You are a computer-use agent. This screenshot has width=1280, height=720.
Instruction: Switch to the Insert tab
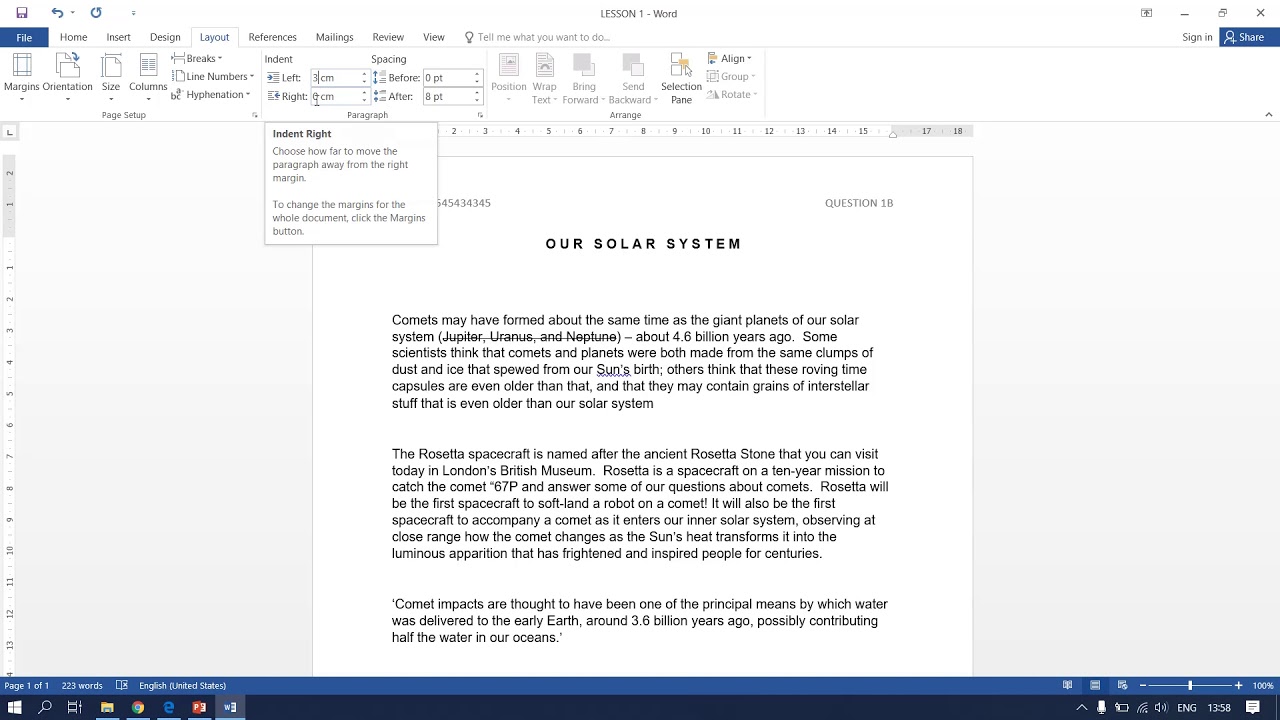click(x=118, y=37)
